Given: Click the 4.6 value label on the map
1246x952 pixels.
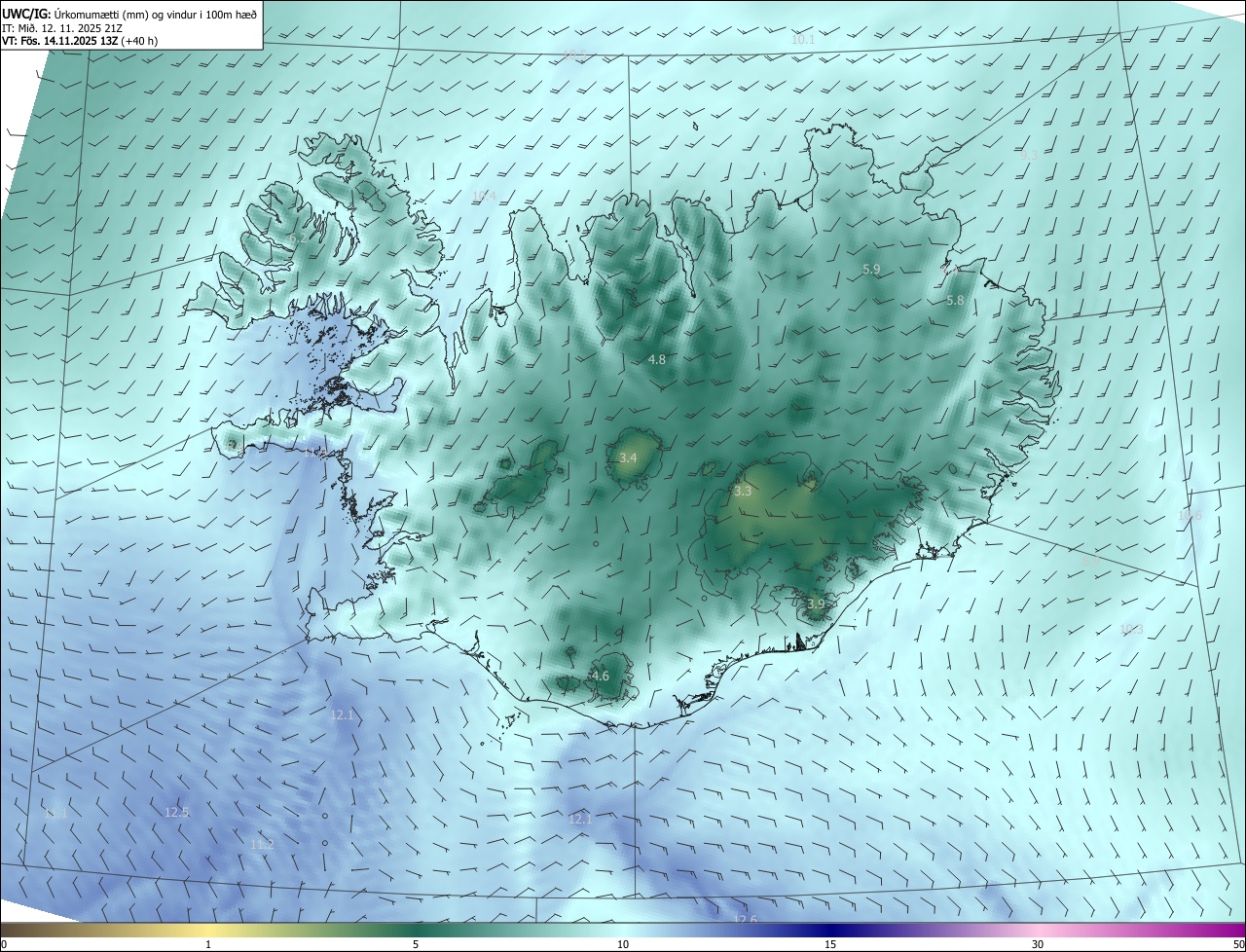Looking at the screenshot, I should (601, 676).
